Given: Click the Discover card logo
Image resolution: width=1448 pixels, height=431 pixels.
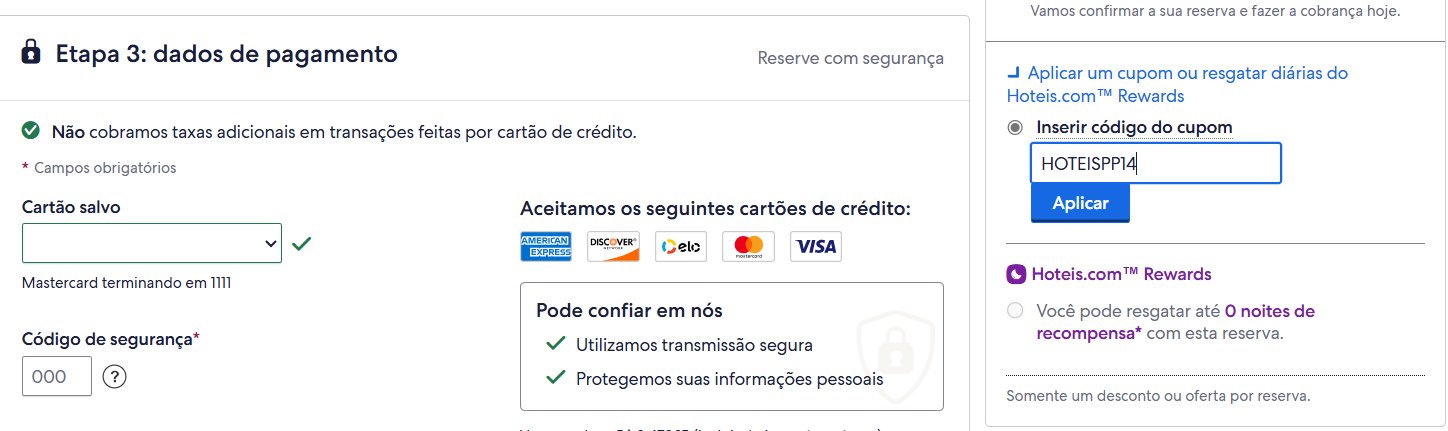Looking at the screenshot, I should point(613,246).
